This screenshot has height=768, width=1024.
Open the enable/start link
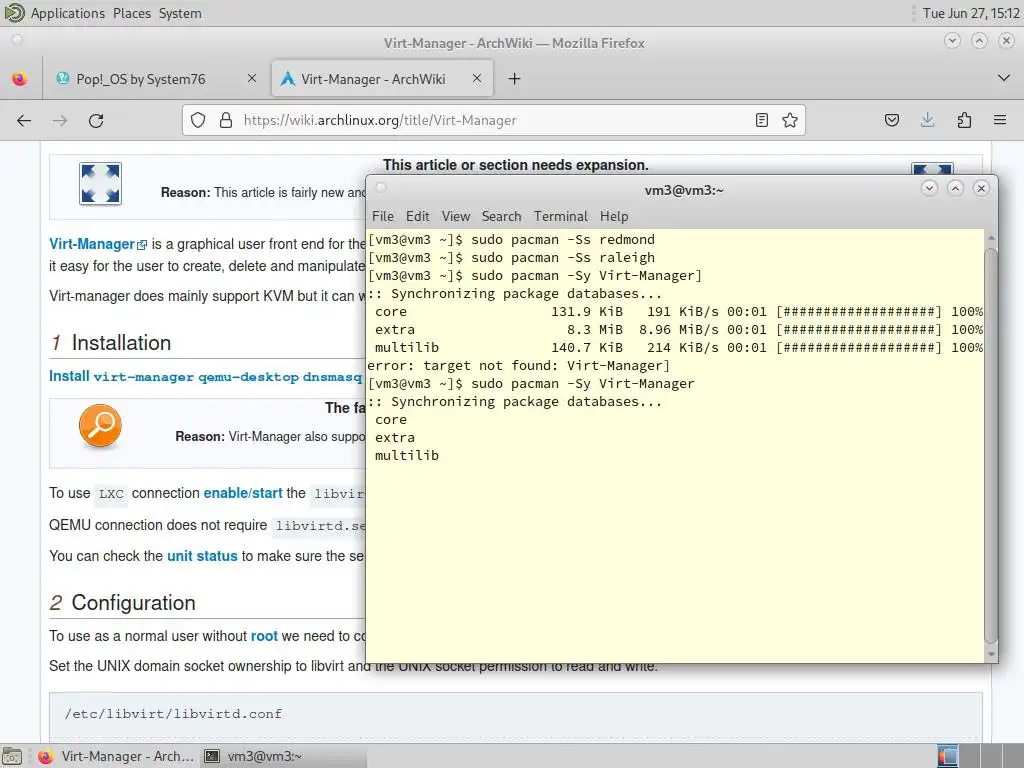[x=243, y=493]
